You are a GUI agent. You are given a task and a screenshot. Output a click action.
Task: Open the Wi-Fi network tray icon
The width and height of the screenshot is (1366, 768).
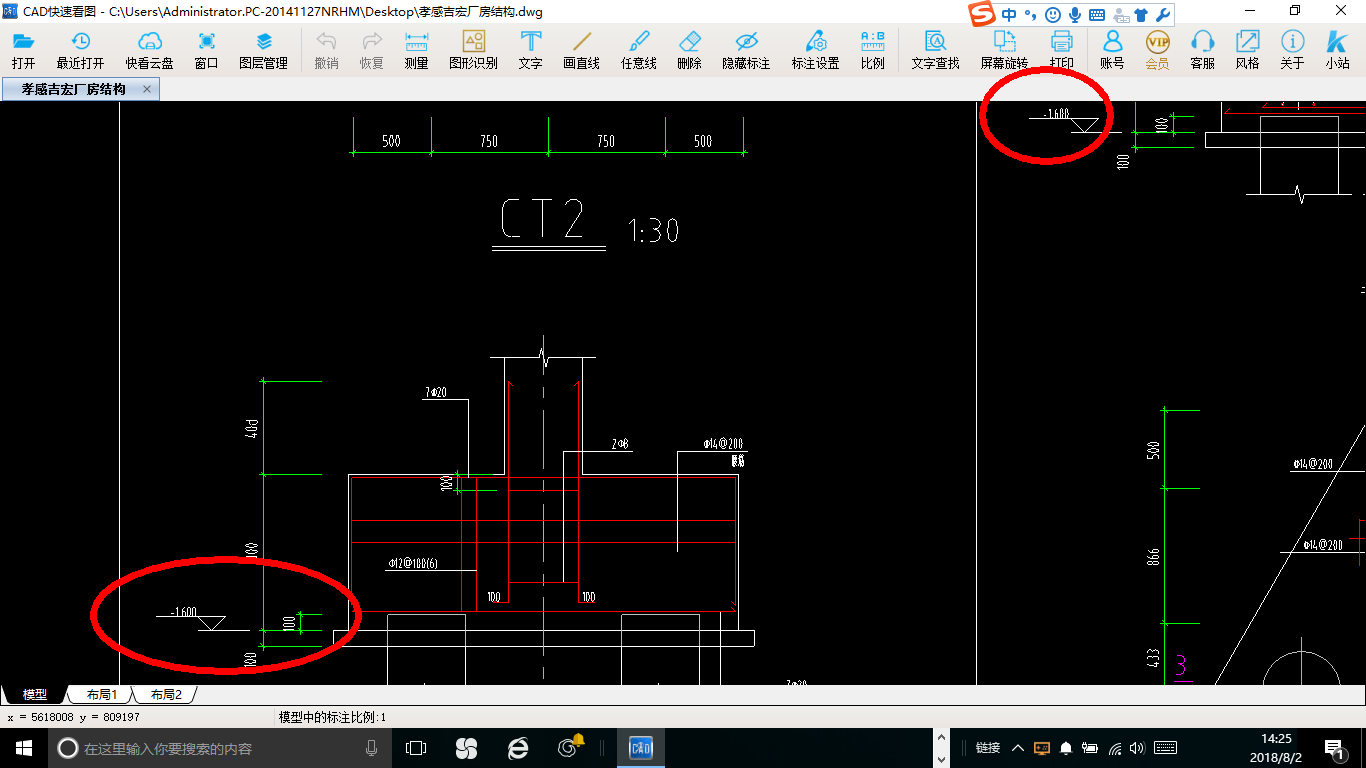click(x=1115, y=748)
